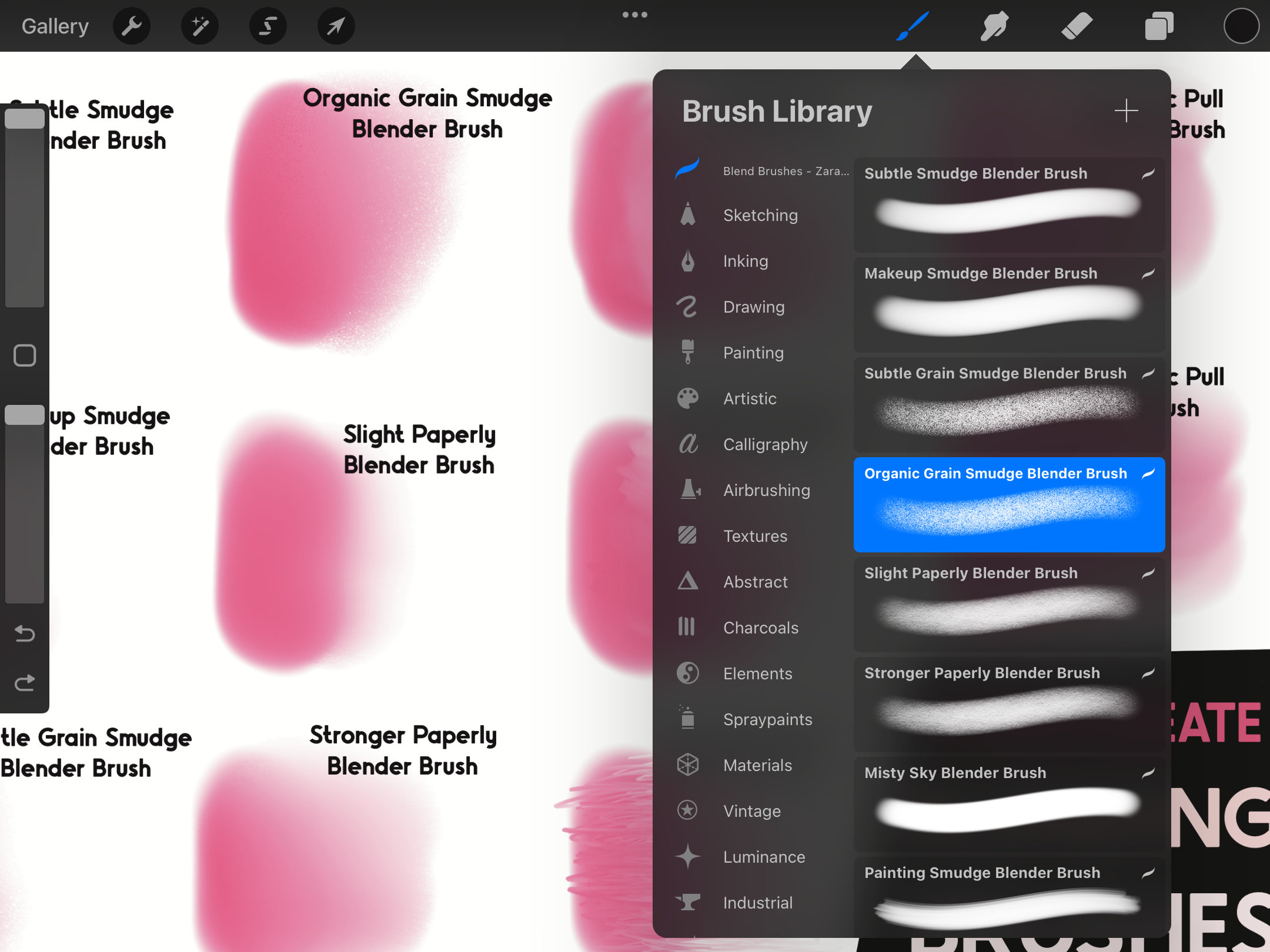Click the Airbrushing icon

point(690,489)
